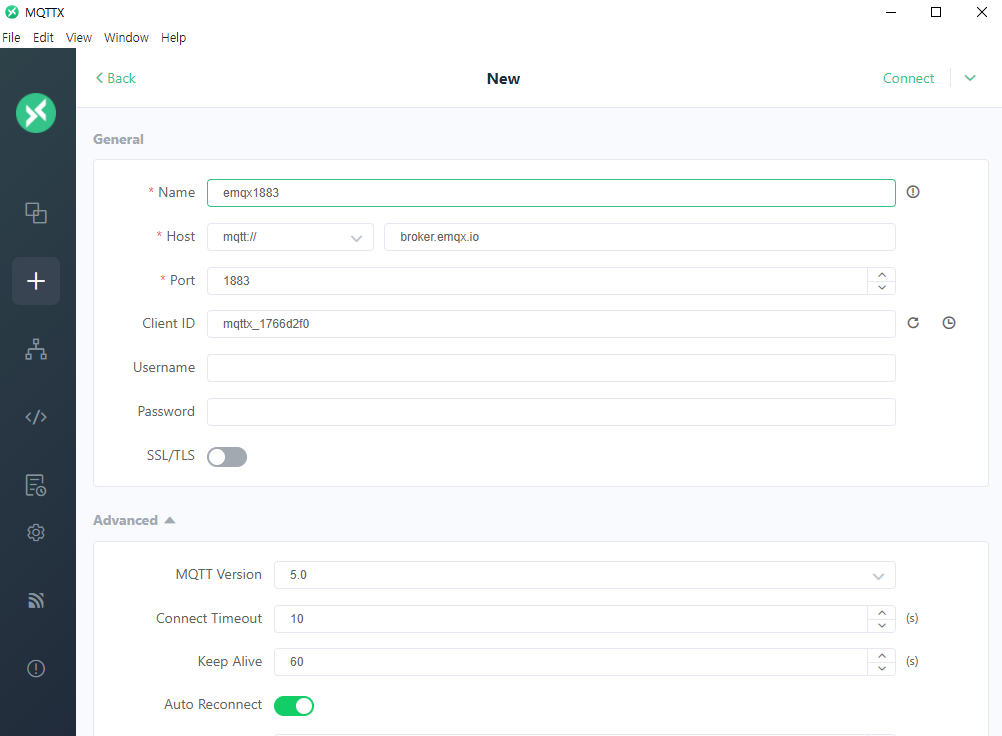Screen dimensions: 1002x736
Task: Click the Connect button
Action: [908, 78]
